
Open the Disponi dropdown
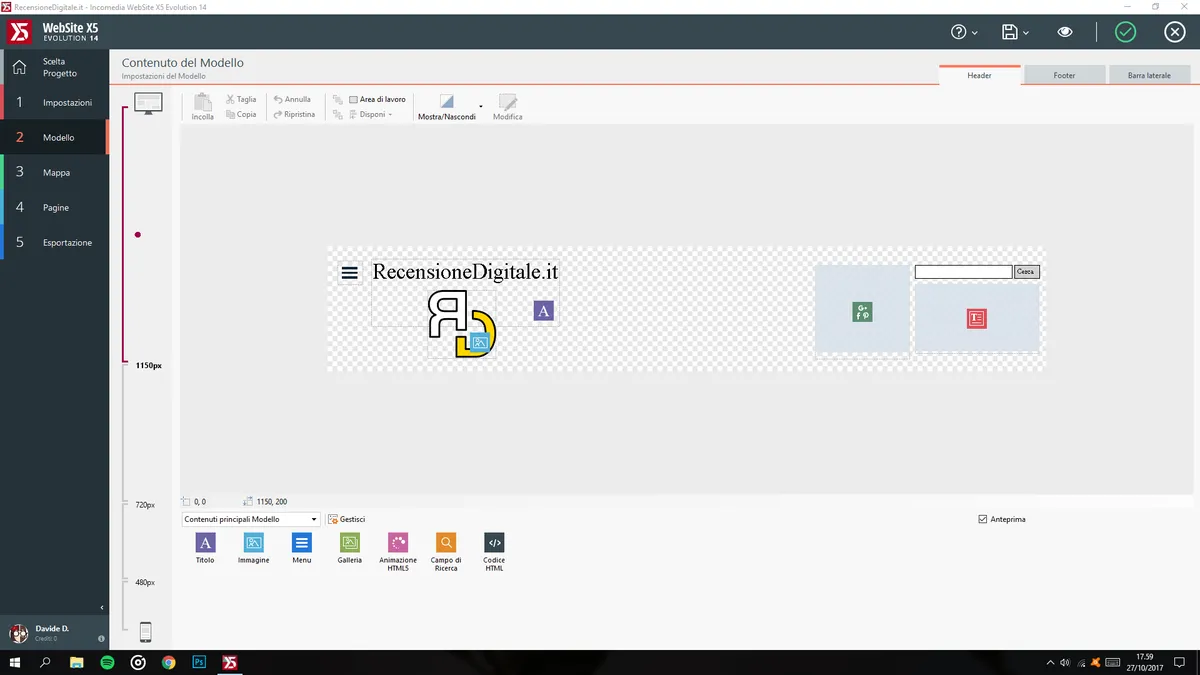(370, 114)
